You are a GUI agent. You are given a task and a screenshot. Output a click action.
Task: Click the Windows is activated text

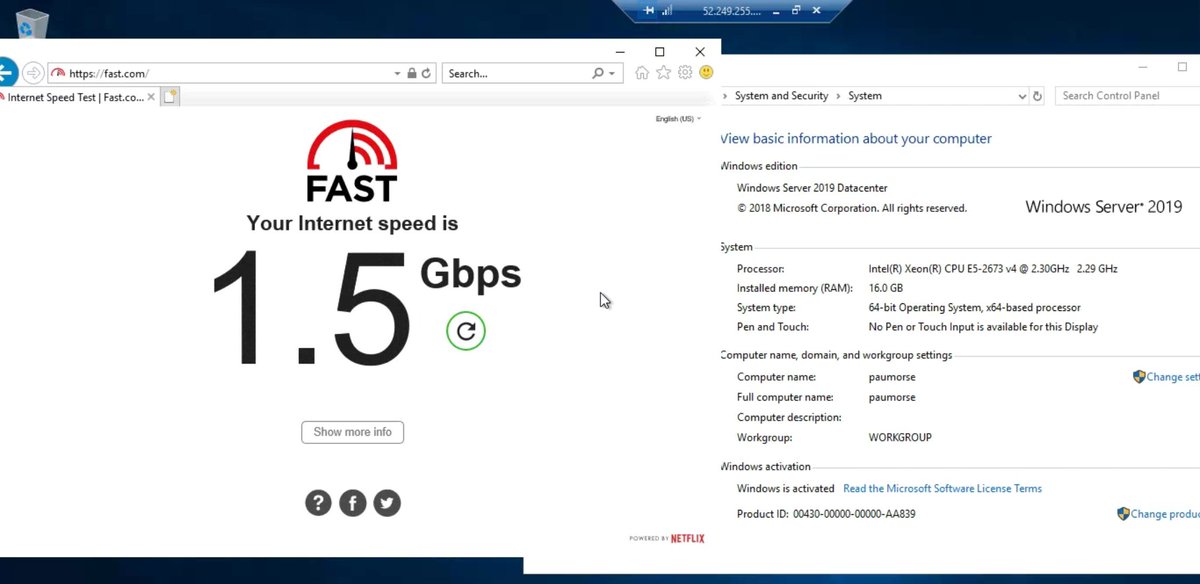[785, 489]
